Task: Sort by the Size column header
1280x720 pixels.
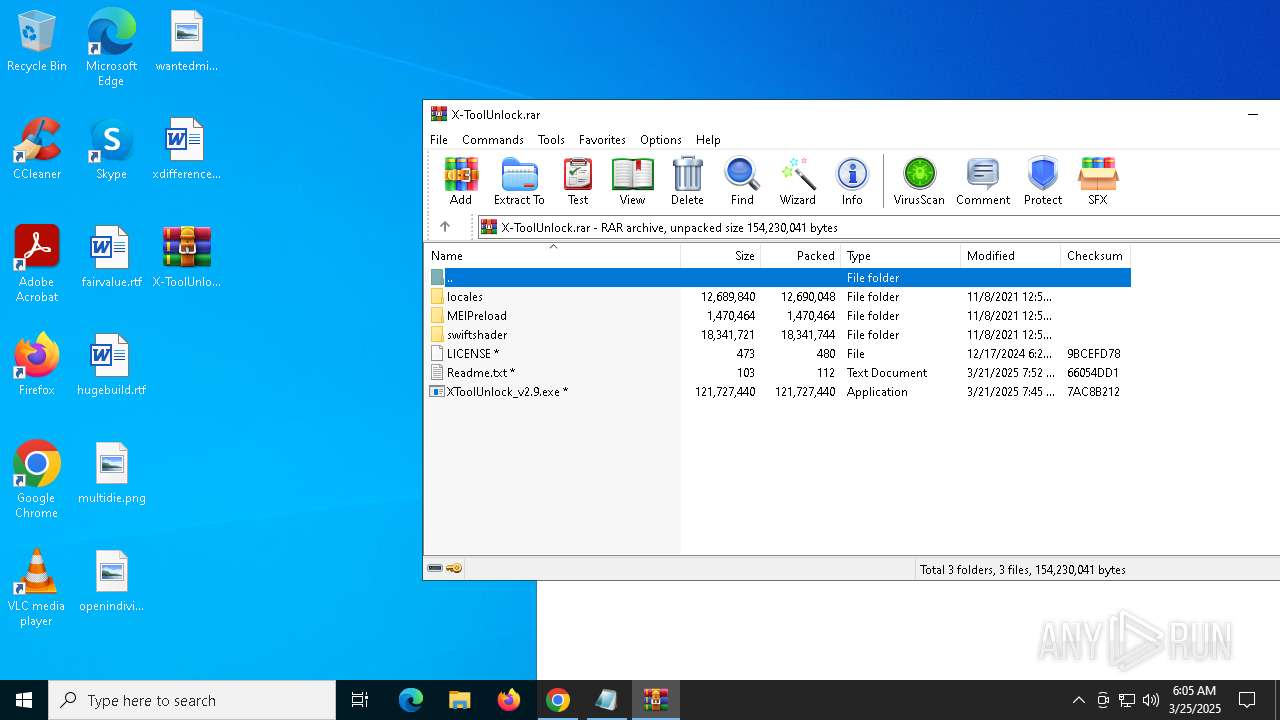Action: pos(721,256)
